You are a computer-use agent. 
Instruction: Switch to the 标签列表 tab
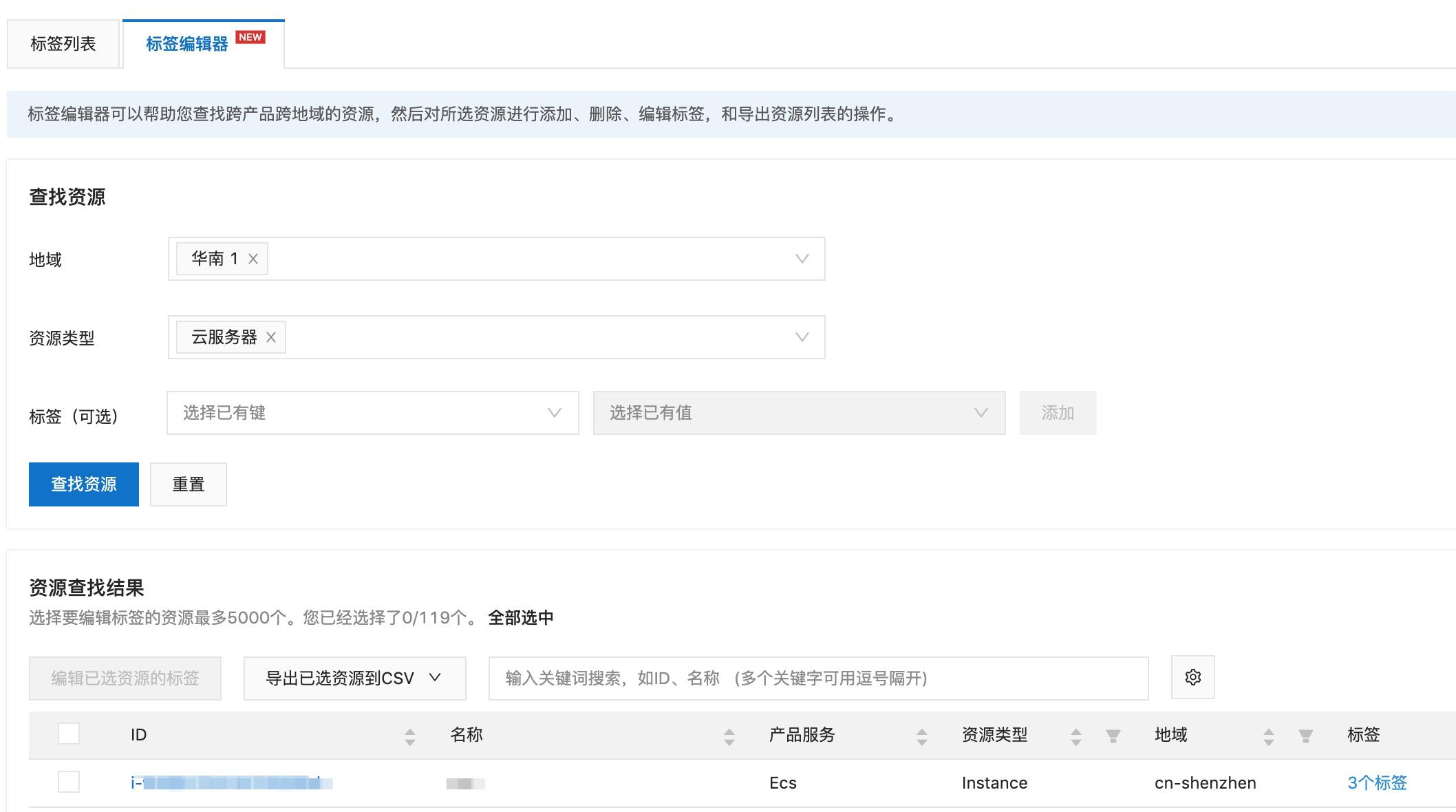click(x=63, y=43)
